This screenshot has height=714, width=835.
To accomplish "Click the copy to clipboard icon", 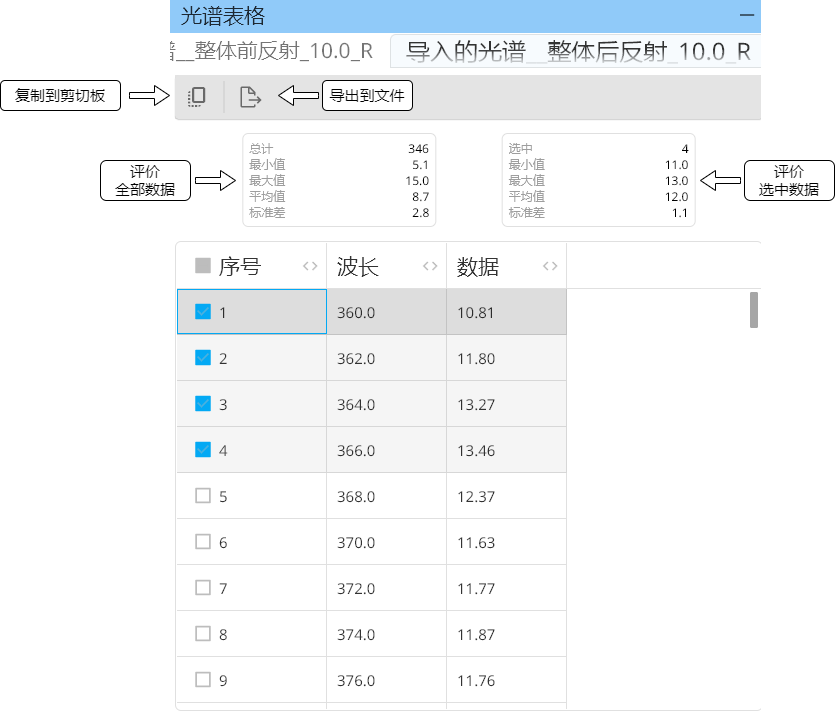I will (197, 97).
